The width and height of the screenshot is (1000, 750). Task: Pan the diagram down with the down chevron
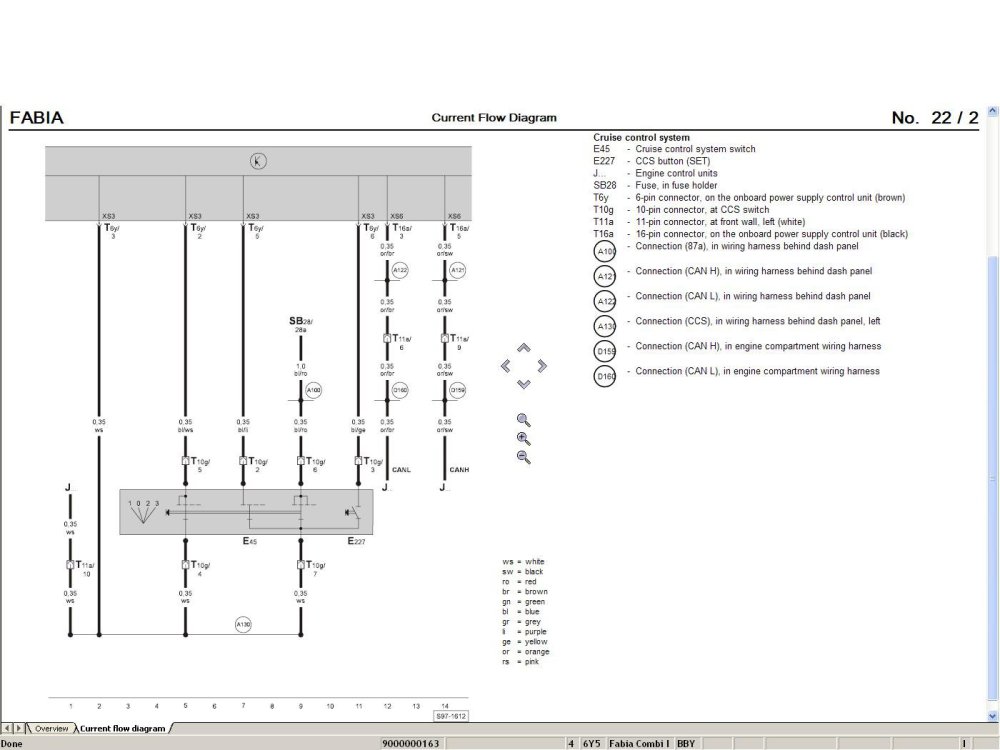[525, 384]
